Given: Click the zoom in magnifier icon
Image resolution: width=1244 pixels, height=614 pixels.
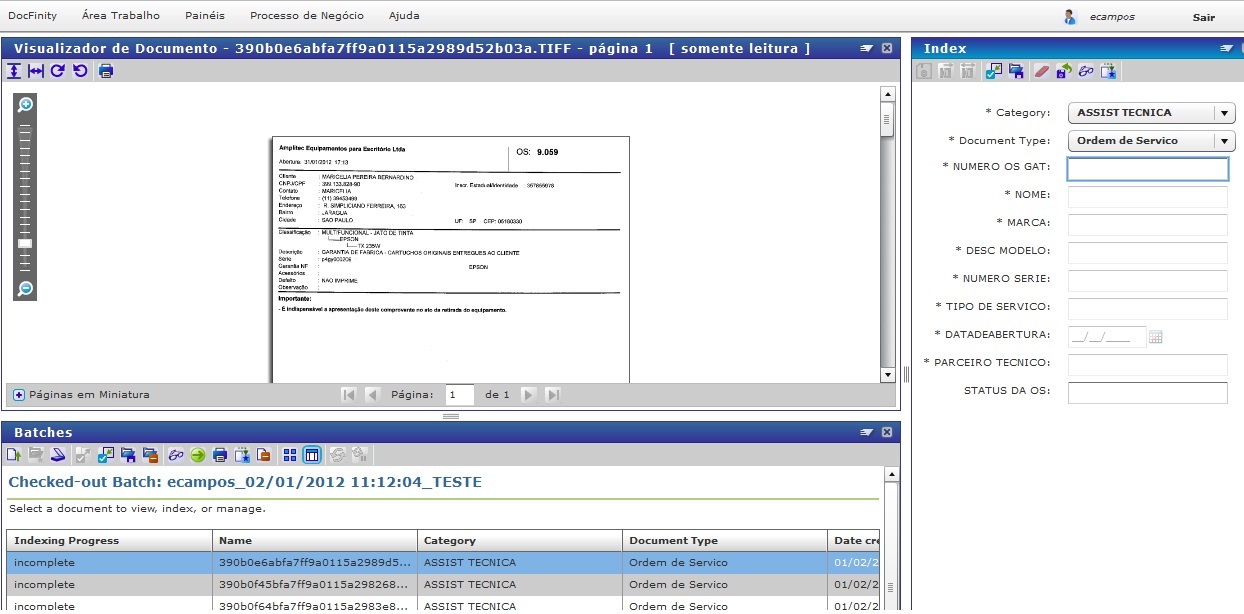Looking at the screenshot, I should coord(26,105).
